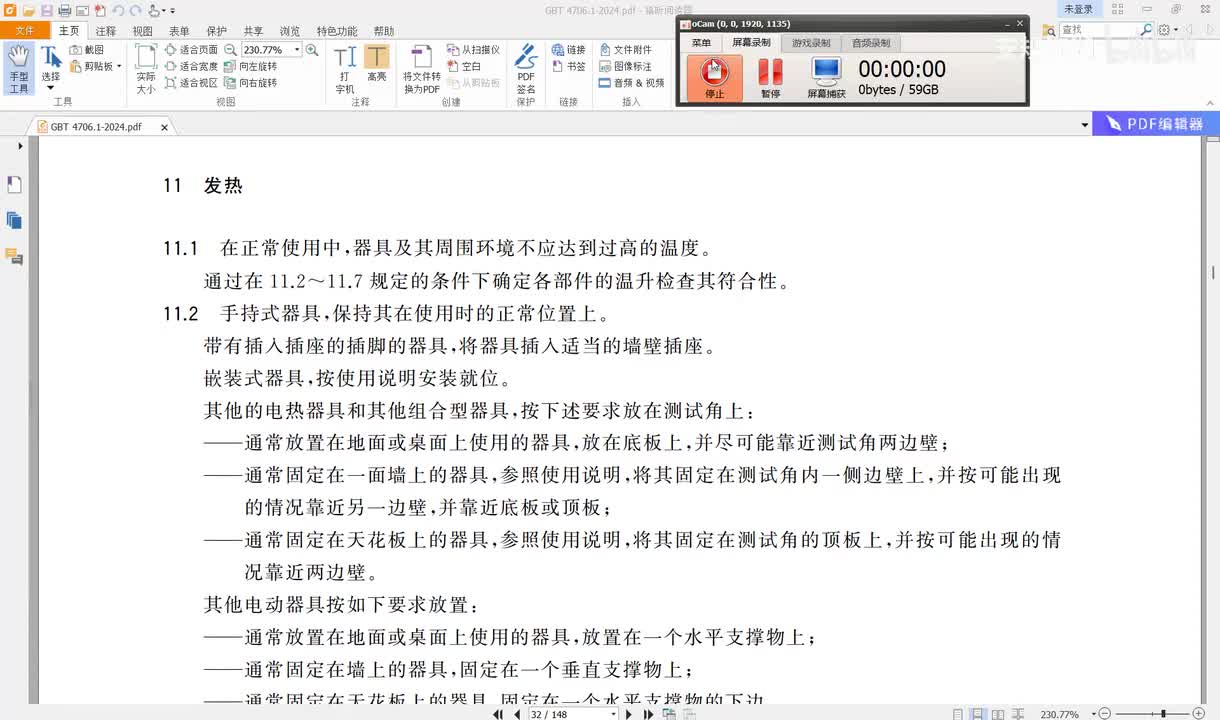Choose Fit Page (适合页面)
The width and height of the screenshot is (1220, 720).
191,49
